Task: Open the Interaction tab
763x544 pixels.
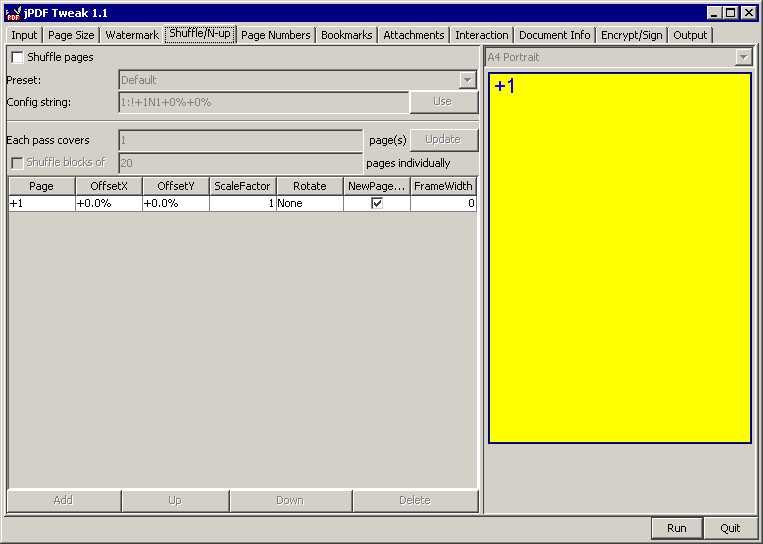Action: tap(482, 35)
